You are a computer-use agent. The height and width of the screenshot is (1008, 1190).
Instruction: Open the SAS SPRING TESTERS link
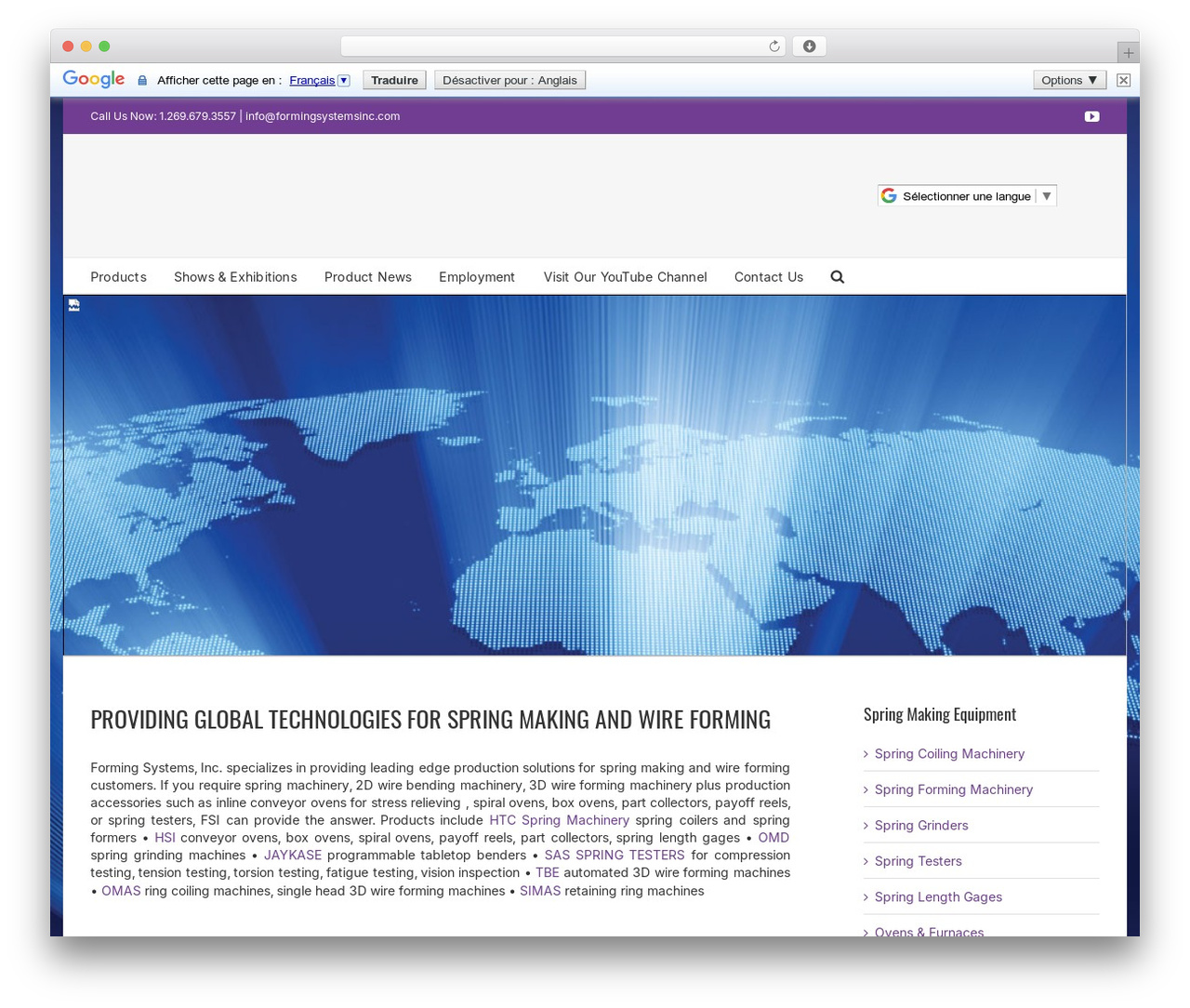615,855
